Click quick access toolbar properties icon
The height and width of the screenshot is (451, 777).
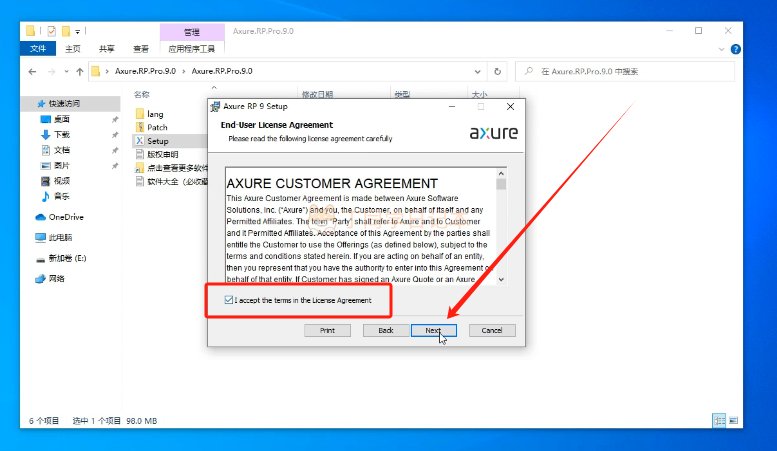[52, 31]
